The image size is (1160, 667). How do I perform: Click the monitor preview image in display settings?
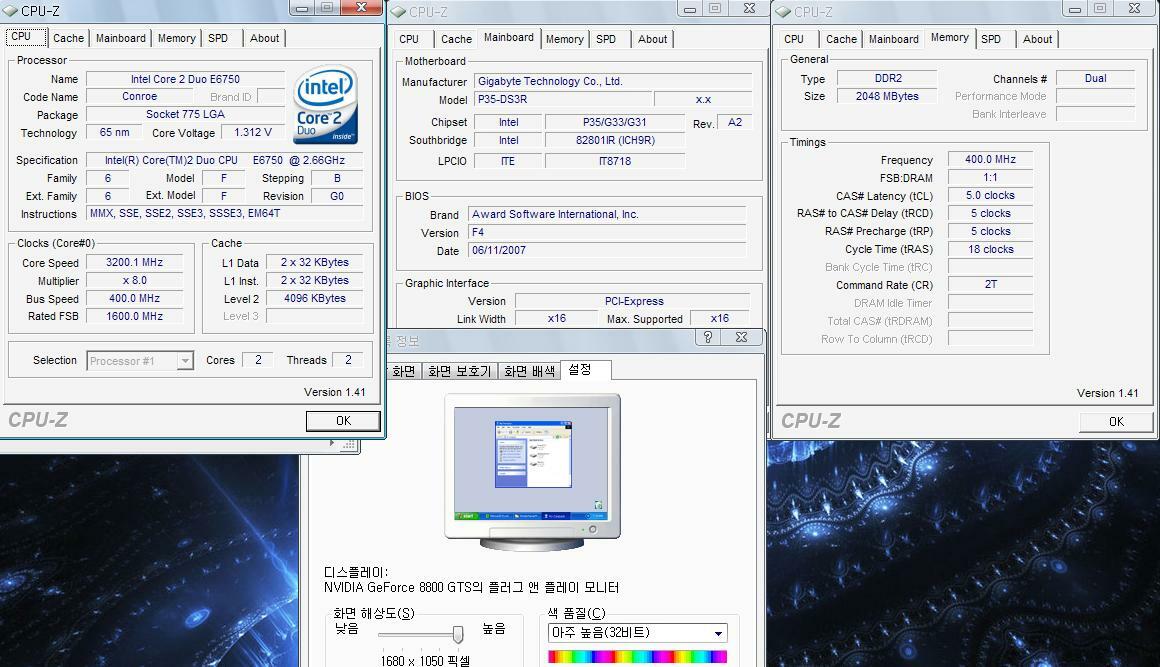533,472
